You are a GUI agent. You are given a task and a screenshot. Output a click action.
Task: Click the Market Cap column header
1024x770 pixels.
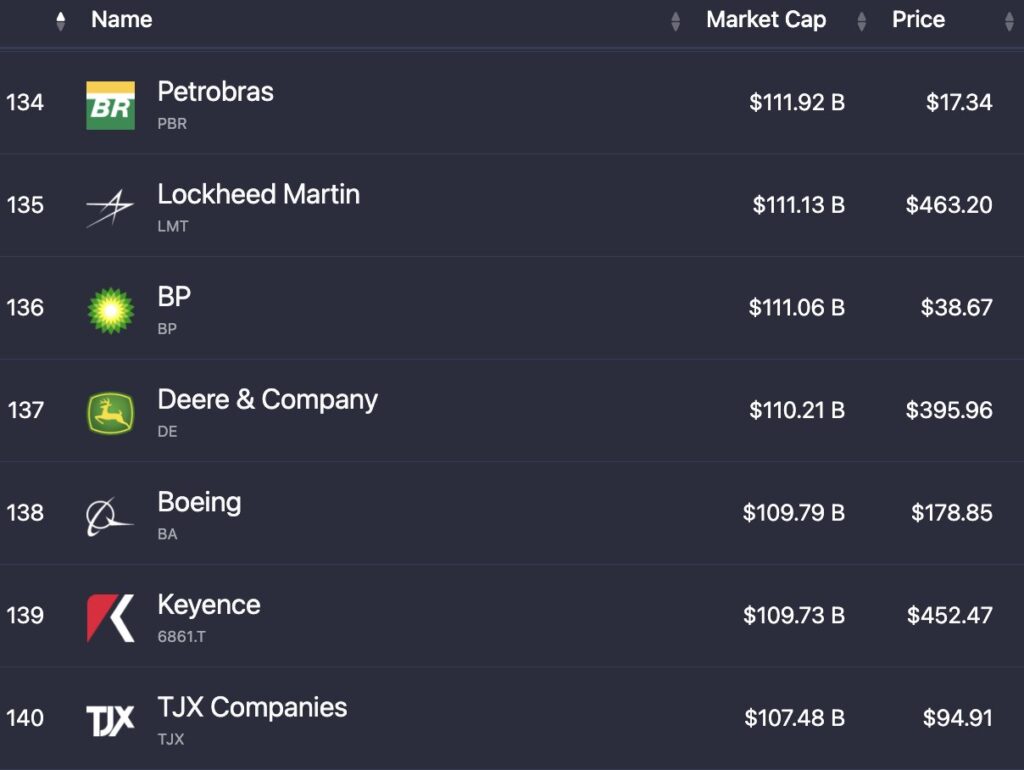click(766, 20)
